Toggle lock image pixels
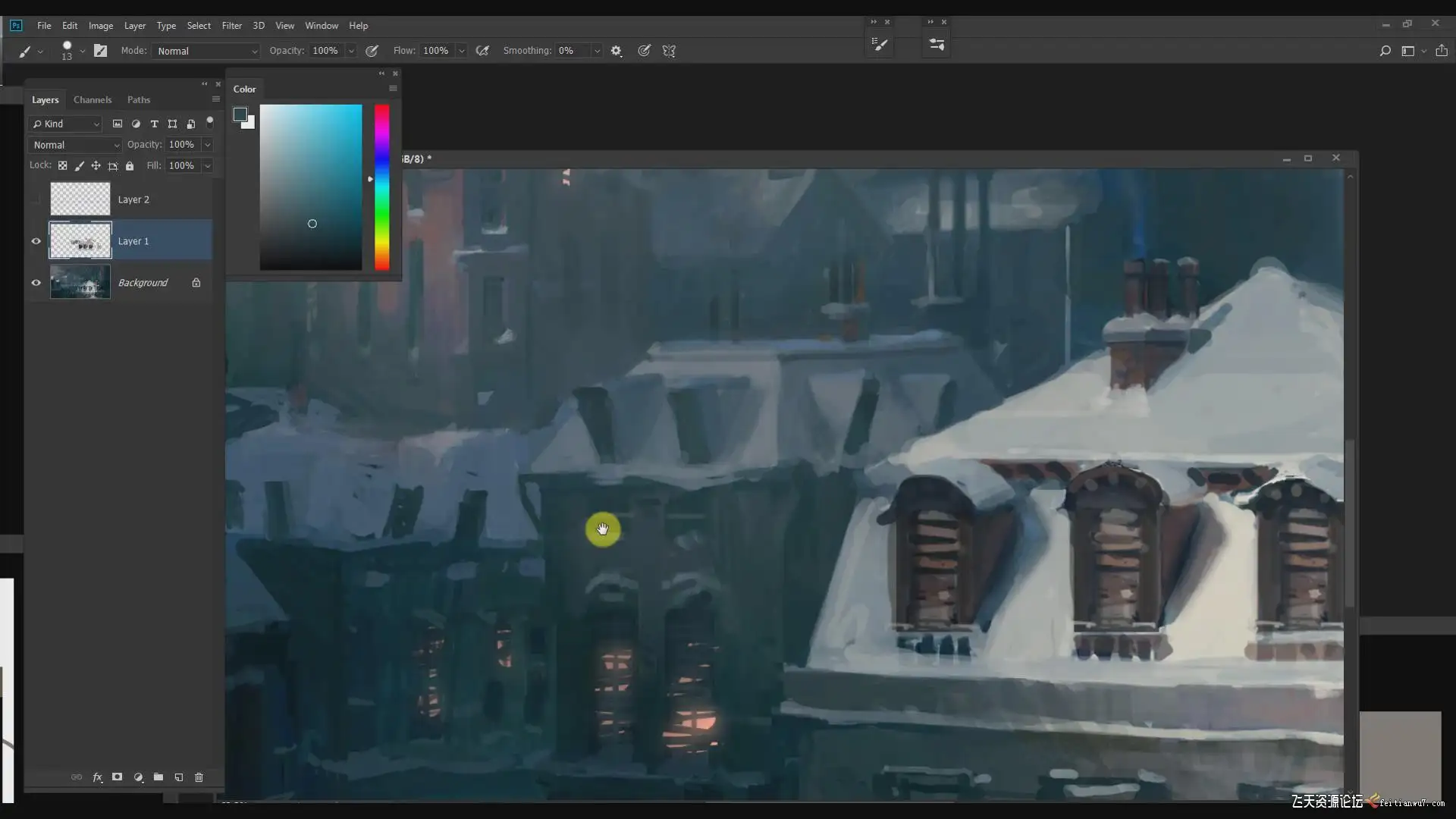The height and width of the screenshot is (819, 1456). [x=79, y=165]
